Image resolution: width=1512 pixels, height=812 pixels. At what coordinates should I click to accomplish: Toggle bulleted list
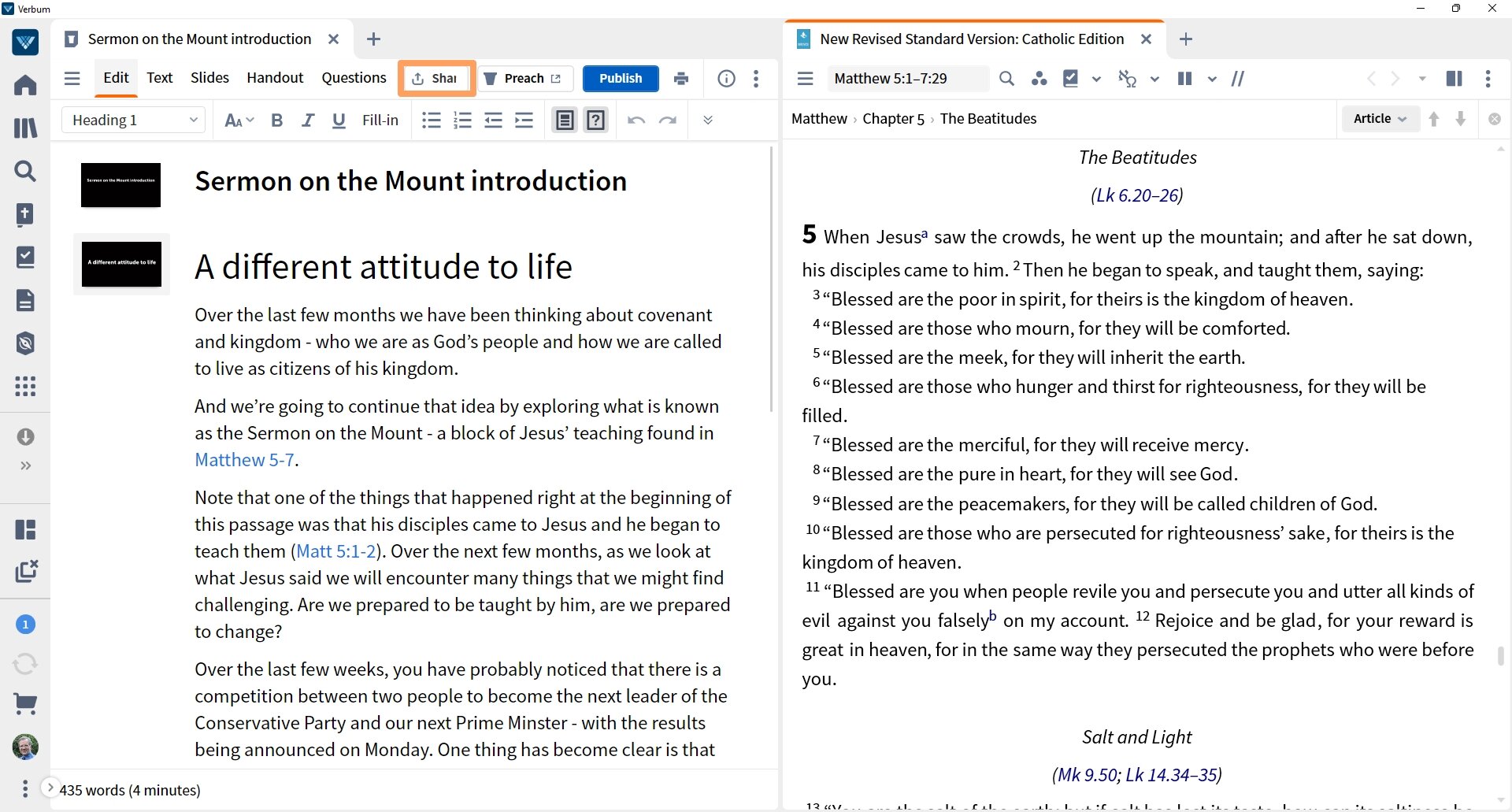431,120
